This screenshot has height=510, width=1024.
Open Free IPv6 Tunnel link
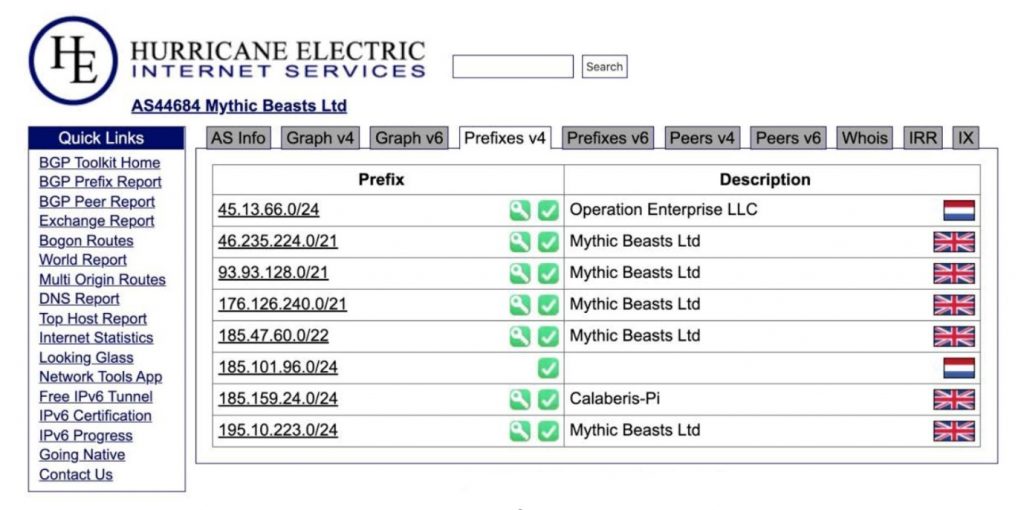(96, 397)
